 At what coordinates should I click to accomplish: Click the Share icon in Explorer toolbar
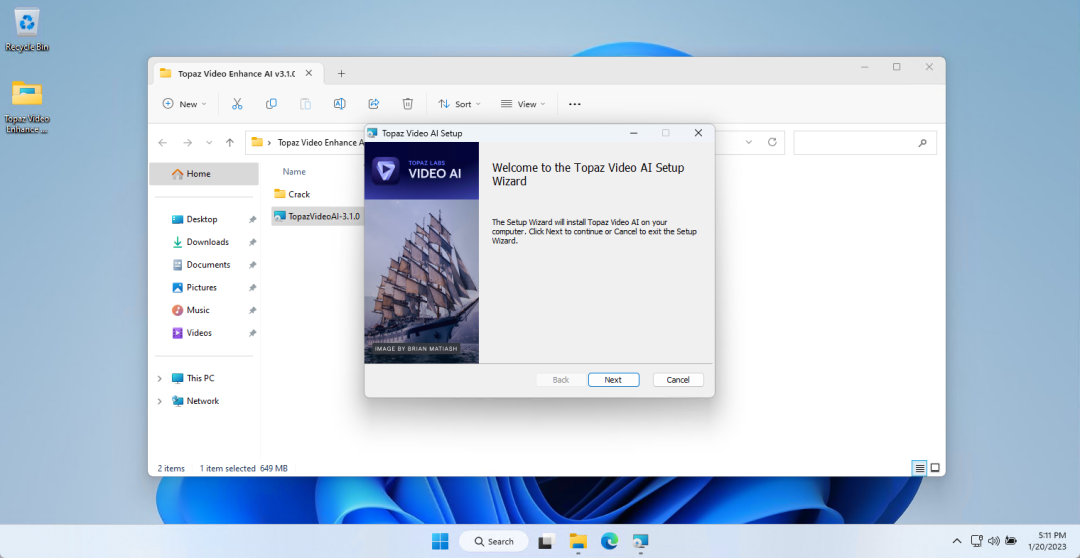pos(374,104)
